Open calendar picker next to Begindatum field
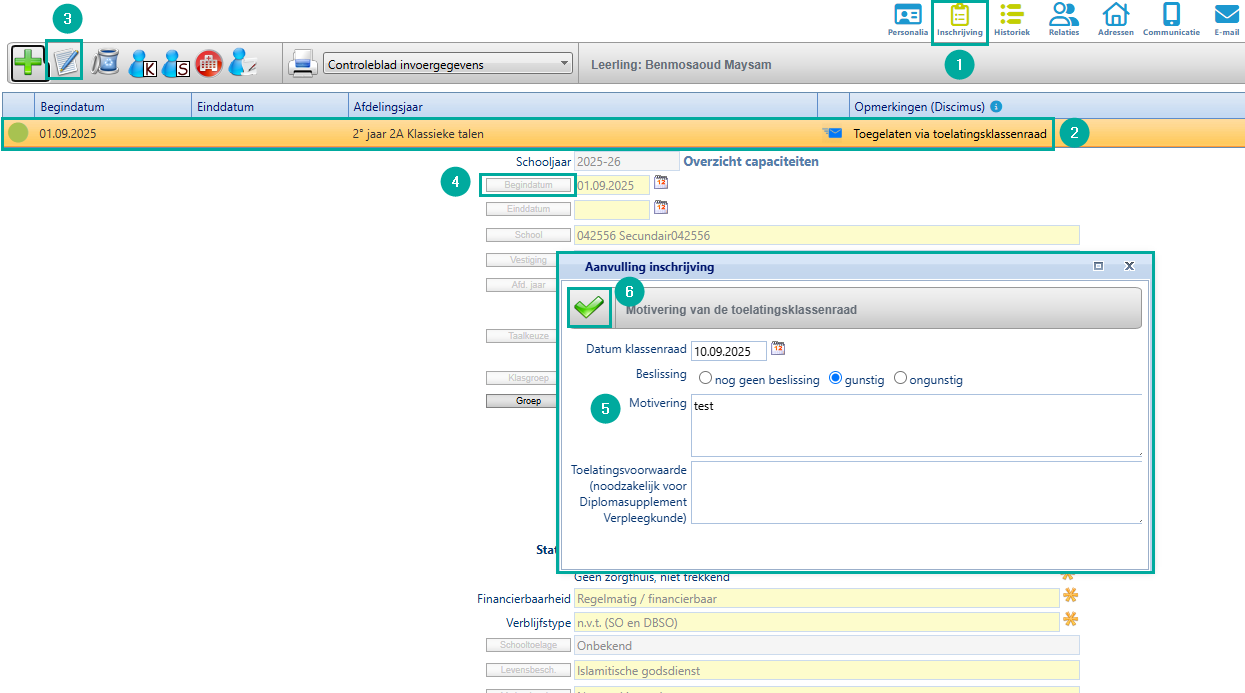 [x=661, y=183]
